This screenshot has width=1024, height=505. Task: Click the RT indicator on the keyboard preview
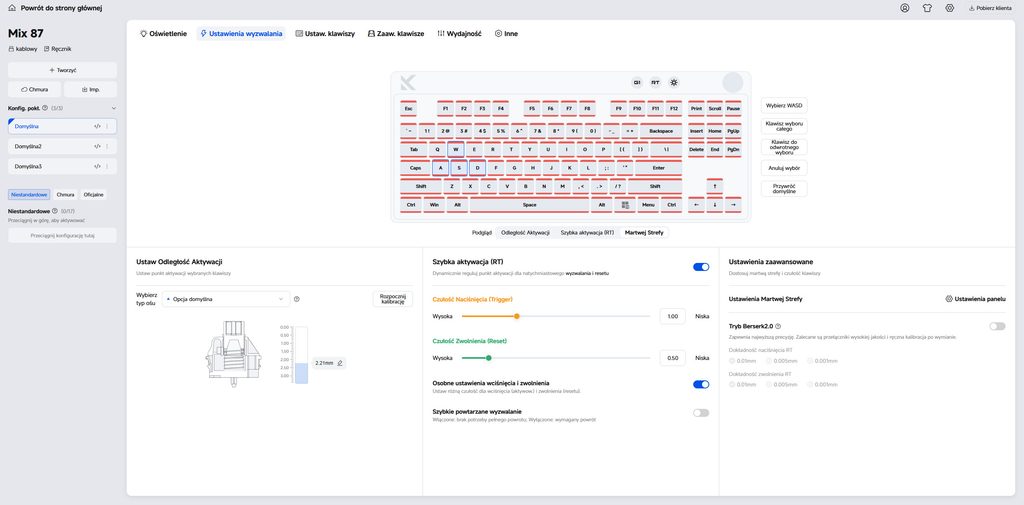point(655,82)
